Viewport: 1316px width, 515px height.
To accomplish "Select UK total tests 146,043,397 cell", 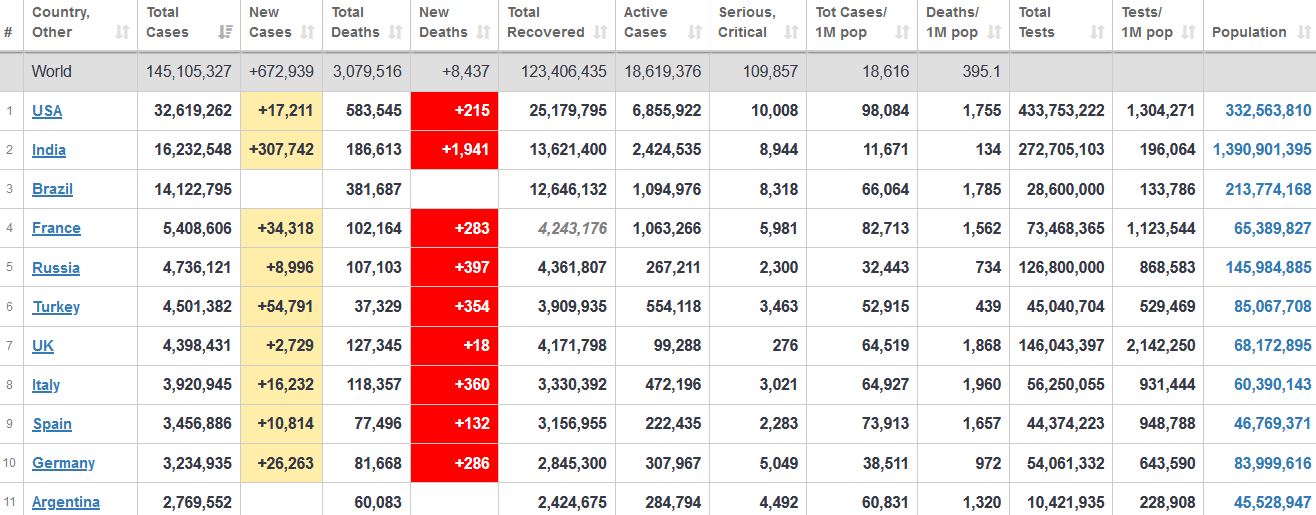I will coord(1061,346).
